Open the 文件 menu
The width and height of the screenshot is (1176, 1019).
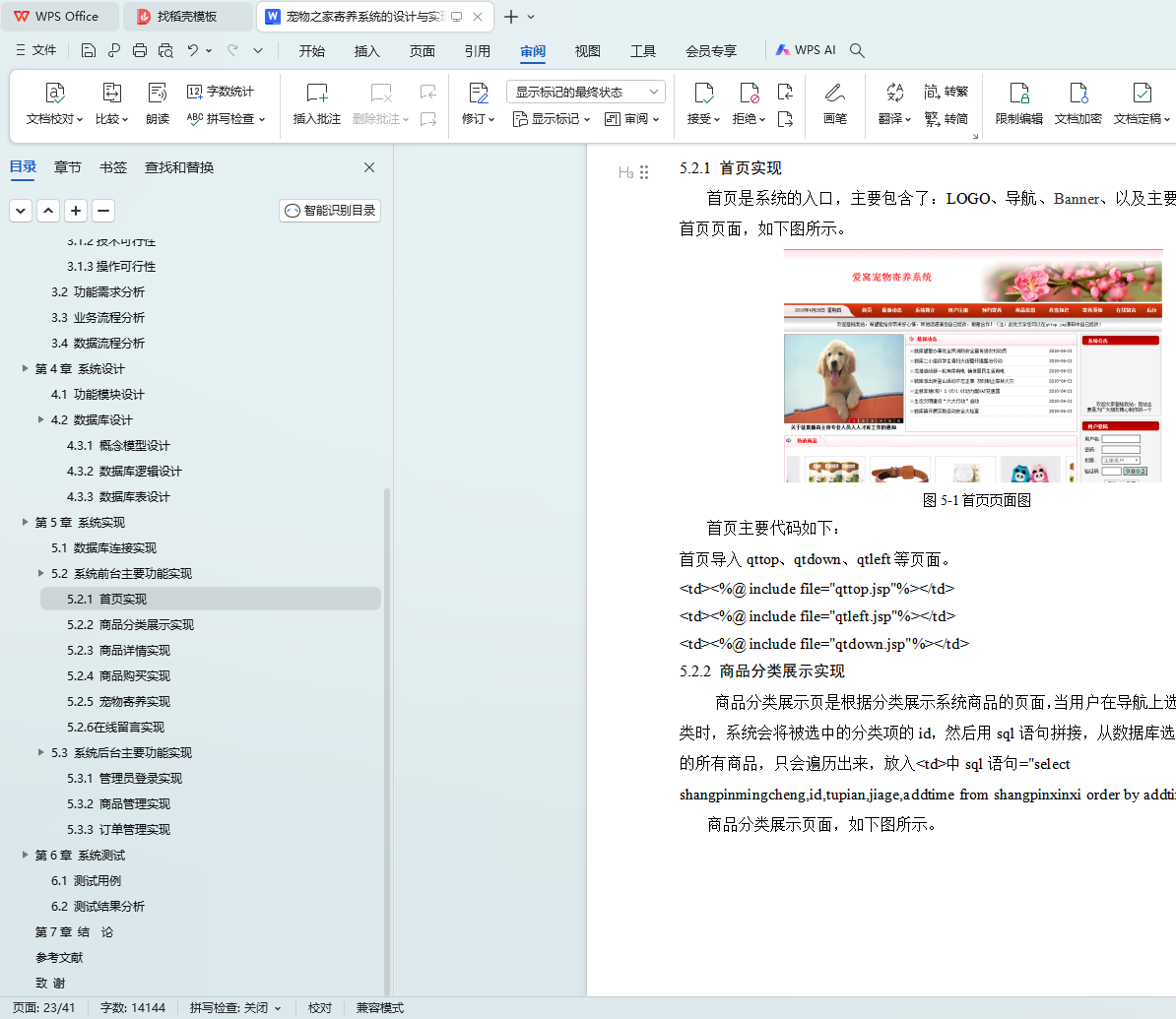[x=36, y=50]
